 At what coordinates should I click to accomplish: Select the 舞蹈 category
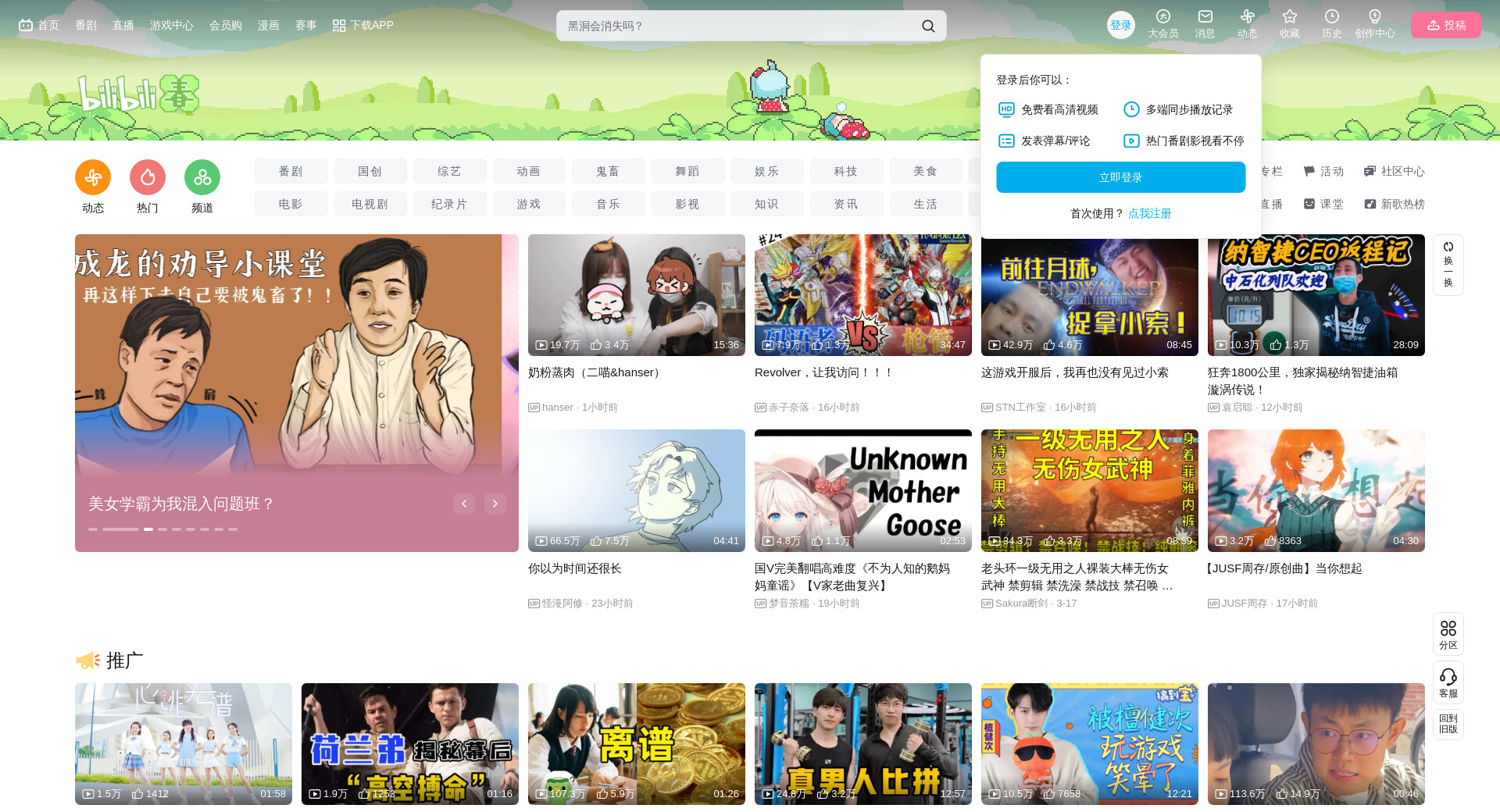click(687, 171)
